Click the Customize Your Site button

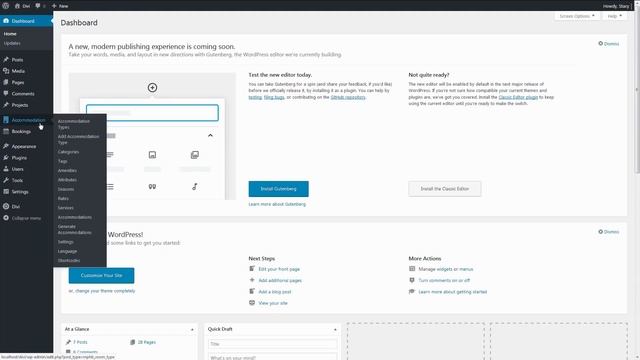tap(101, 276)
